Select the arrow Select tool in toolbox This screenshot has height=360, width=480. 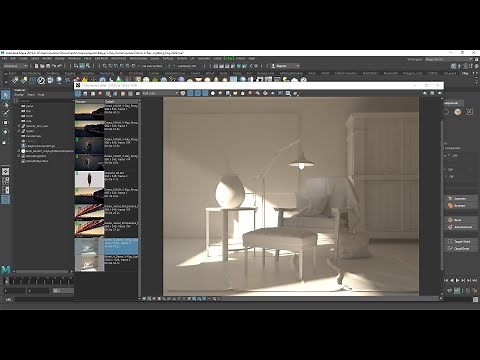(5, 95)
